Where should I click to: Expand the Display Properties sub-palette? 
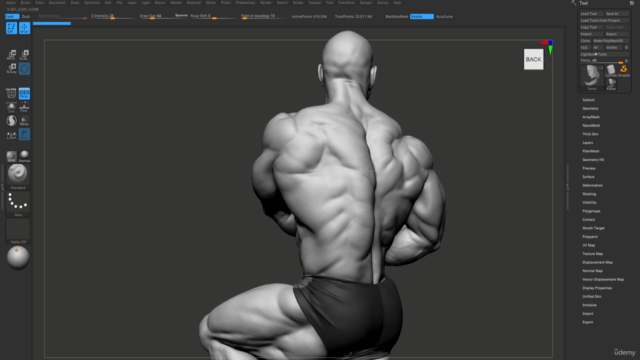coord(597,288)
